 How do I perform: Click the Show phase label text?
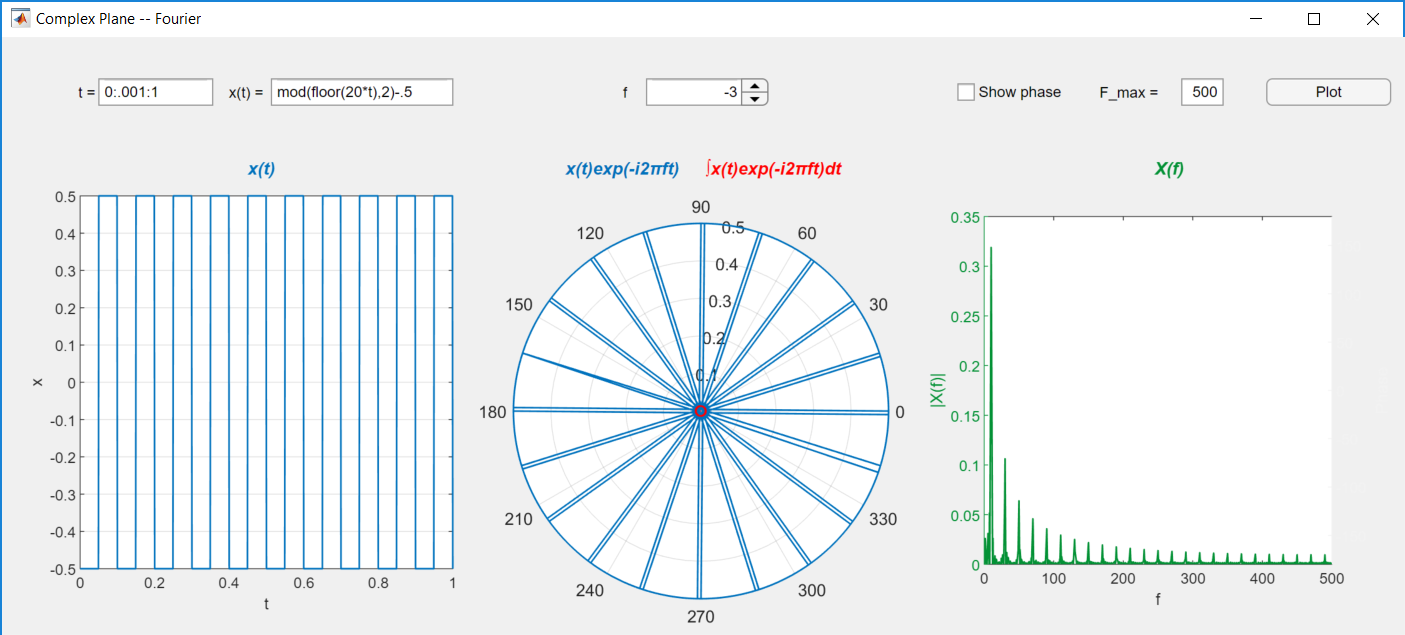(1019, 92)
